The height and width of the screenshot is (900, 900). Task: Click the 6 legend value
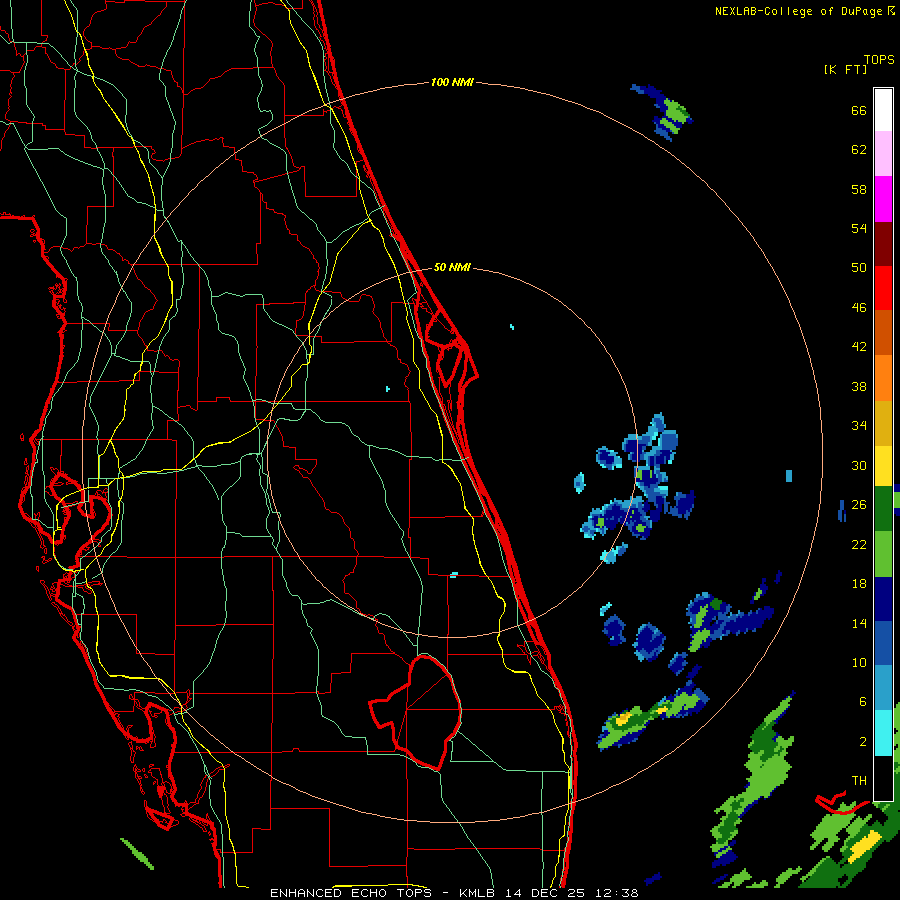coord(862,702)
